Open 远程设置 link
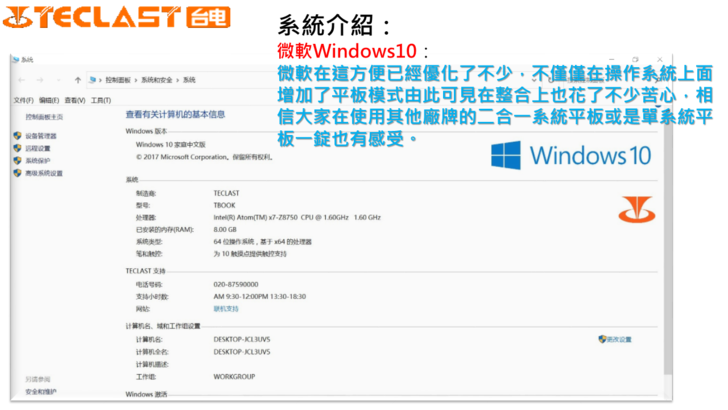Screen dimensions: 728x410 38,148
